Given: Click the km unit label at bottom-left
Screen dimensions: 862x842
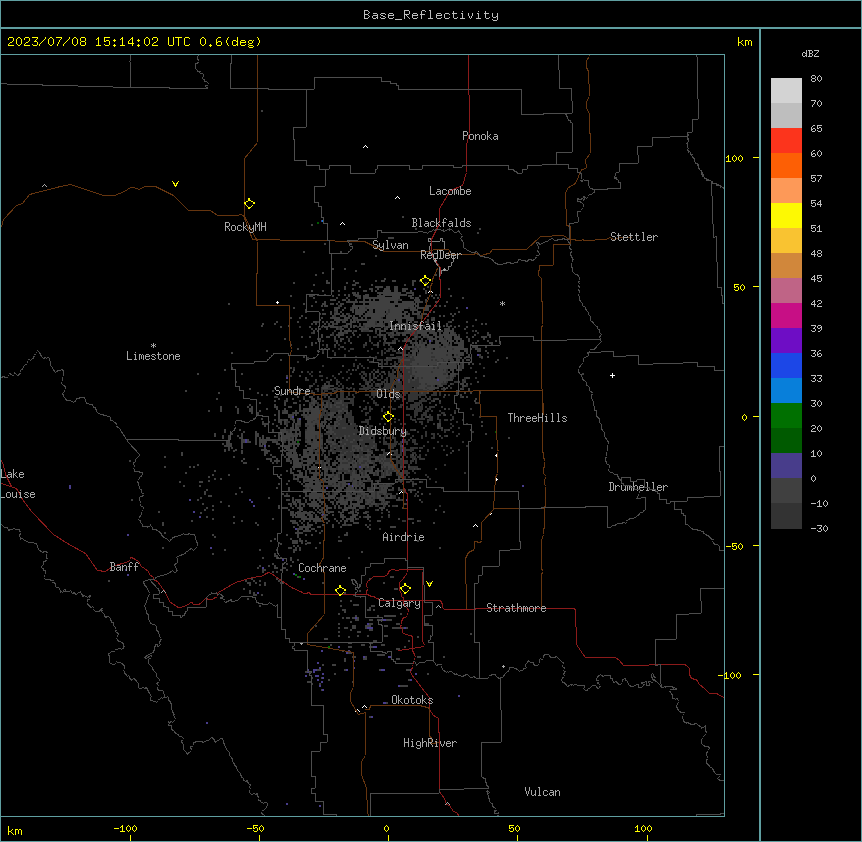Looking at the screenshot, I should [x=15, y=831].
